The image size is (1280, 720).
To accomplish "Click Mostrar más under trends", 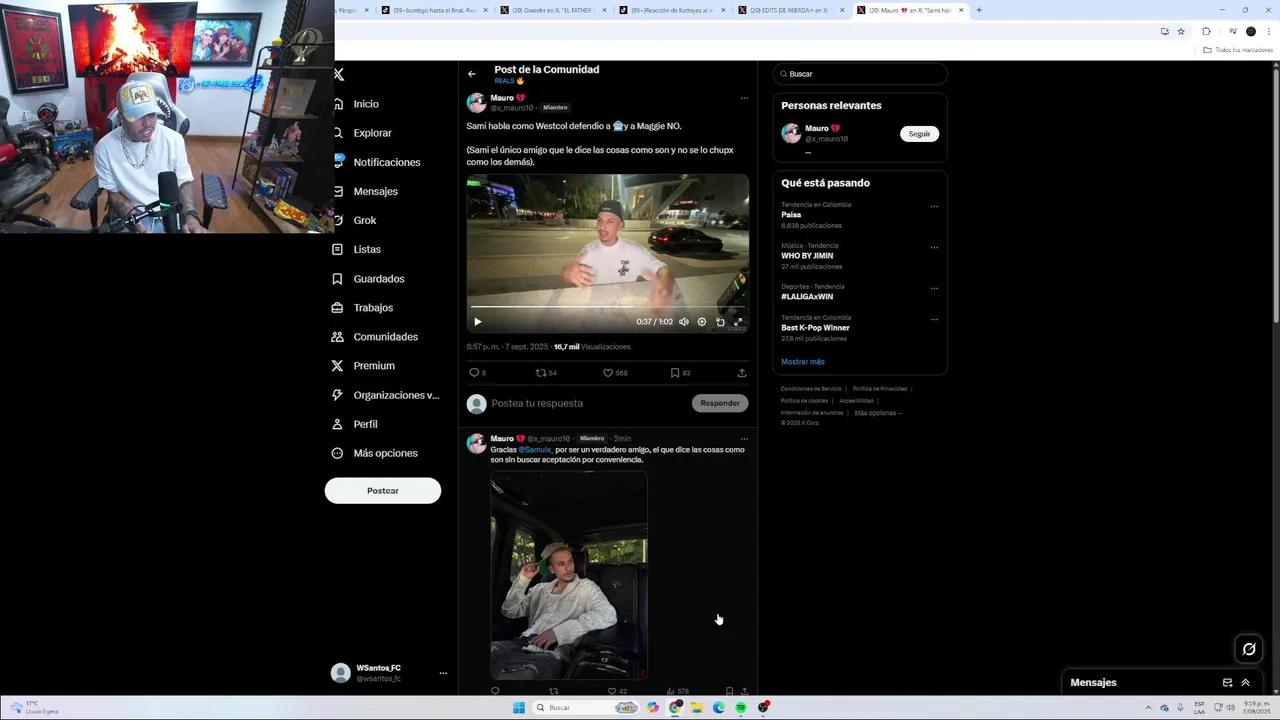I will 803,362.
